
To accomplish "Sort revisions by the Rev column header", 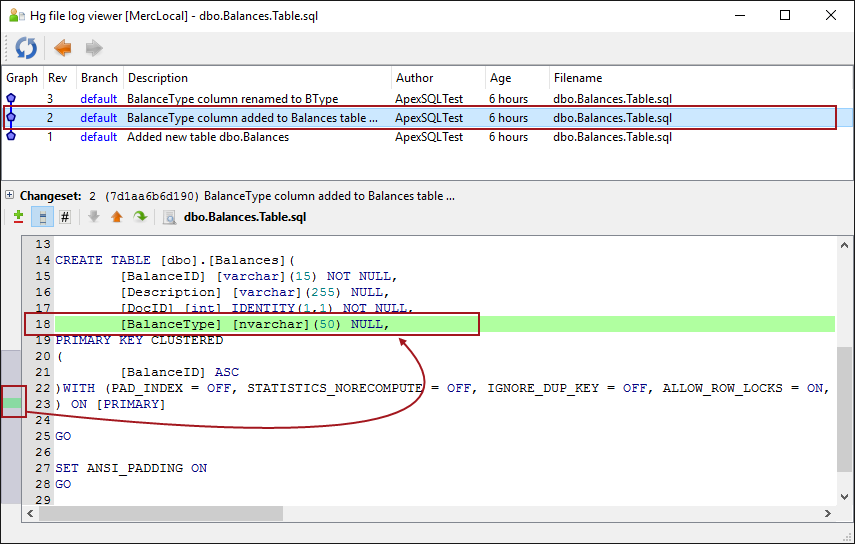I will (x=57, y=78).
